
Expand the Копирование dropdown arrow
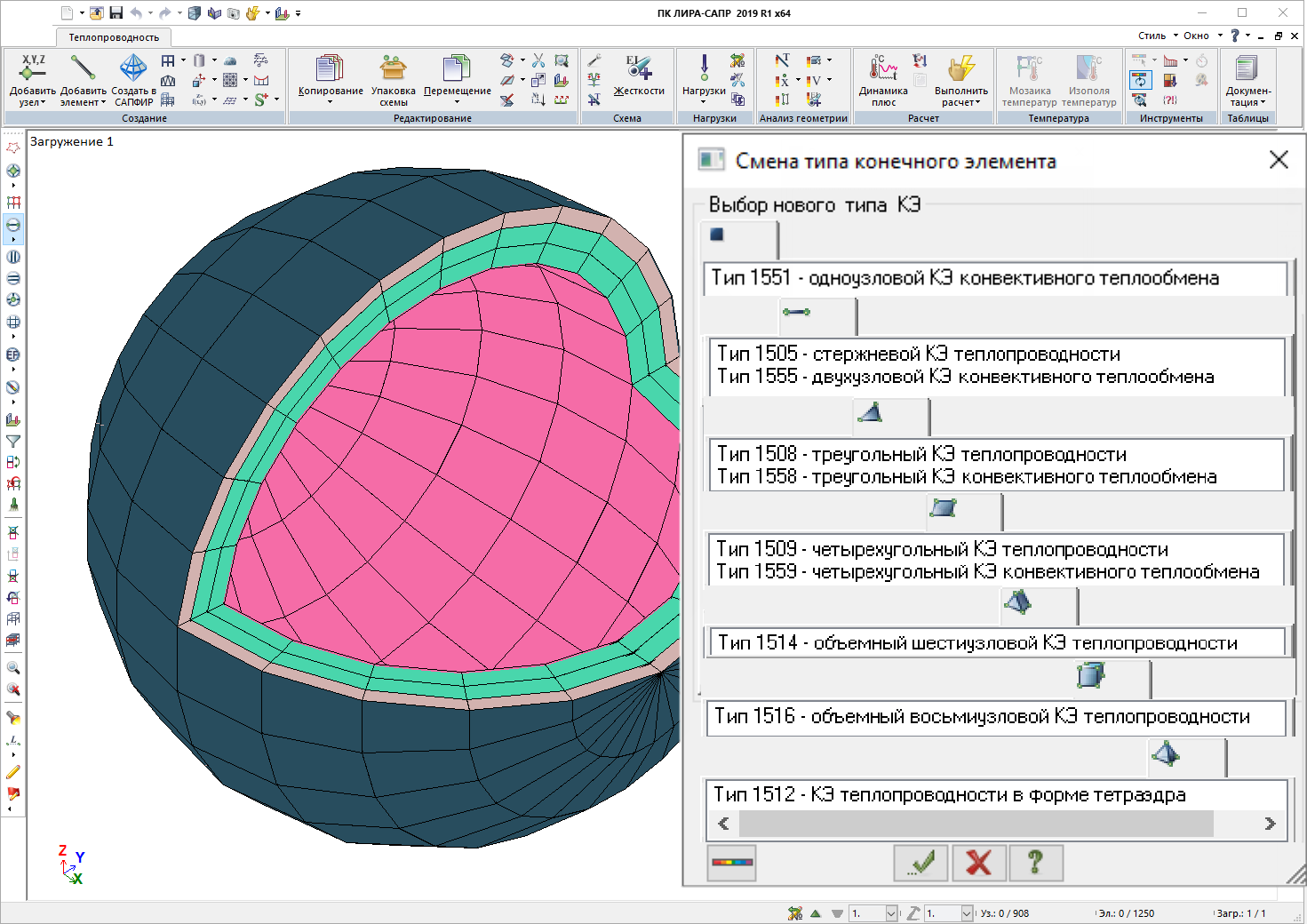tap(330, 102)
